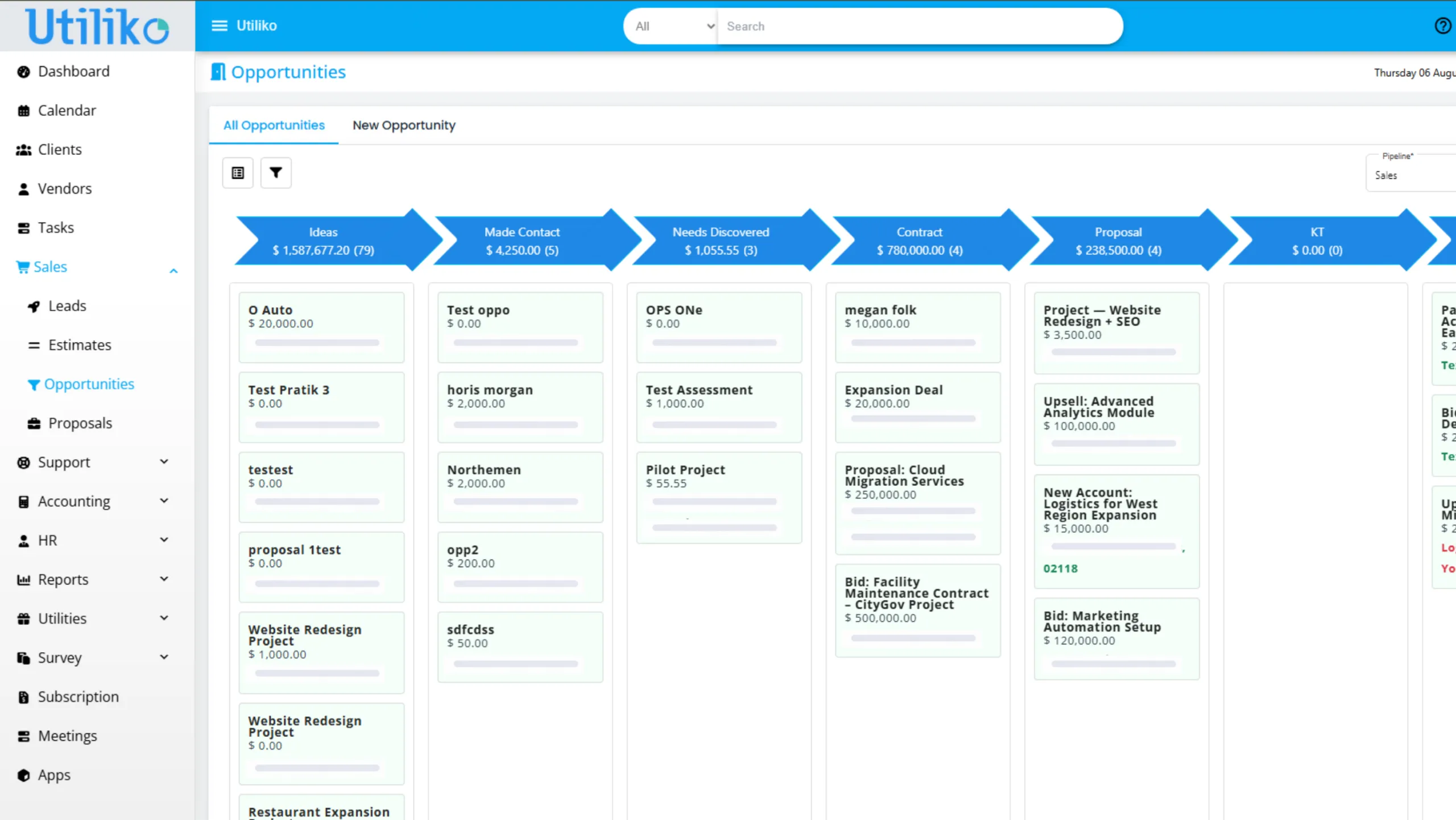Expand the Support submenu chevron
The image size is (1456, 820).
pos(164,461)
